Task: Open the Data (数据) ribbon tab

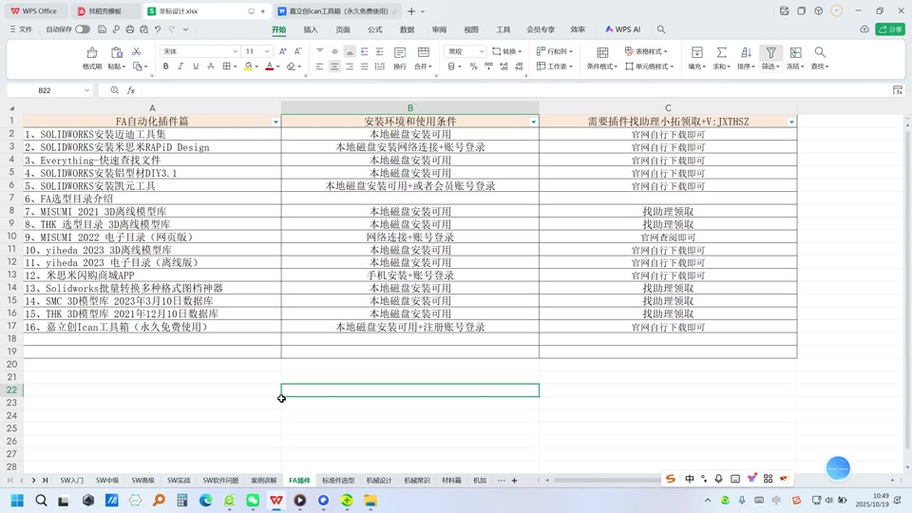Action: tap(407, 30)
